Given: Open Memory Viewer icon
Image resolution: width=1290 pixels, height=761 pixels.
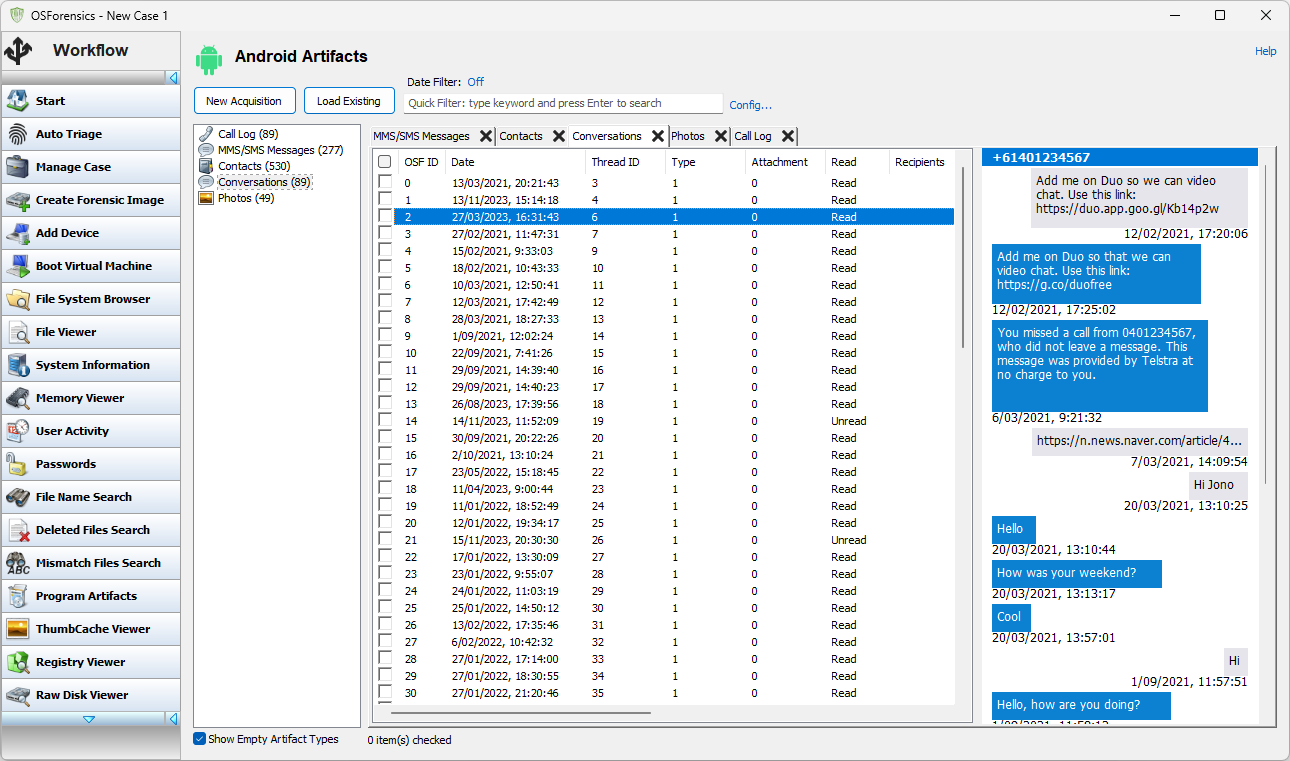Looking at the screenshot, I should pos(18,398).
